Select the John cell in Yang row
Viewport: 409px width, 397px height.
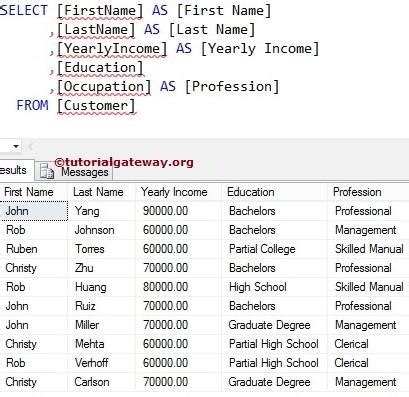point(34,211)
